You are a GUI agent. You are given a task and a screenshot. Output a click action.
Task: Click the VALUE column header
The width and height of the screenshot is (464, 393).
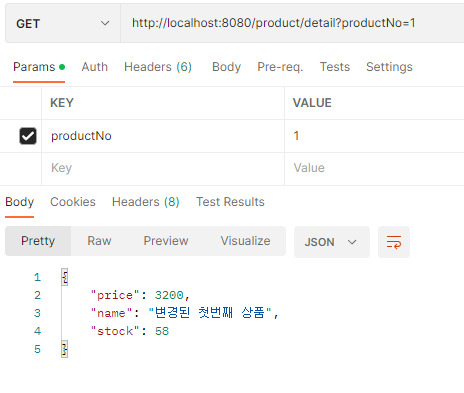(312, 103)
